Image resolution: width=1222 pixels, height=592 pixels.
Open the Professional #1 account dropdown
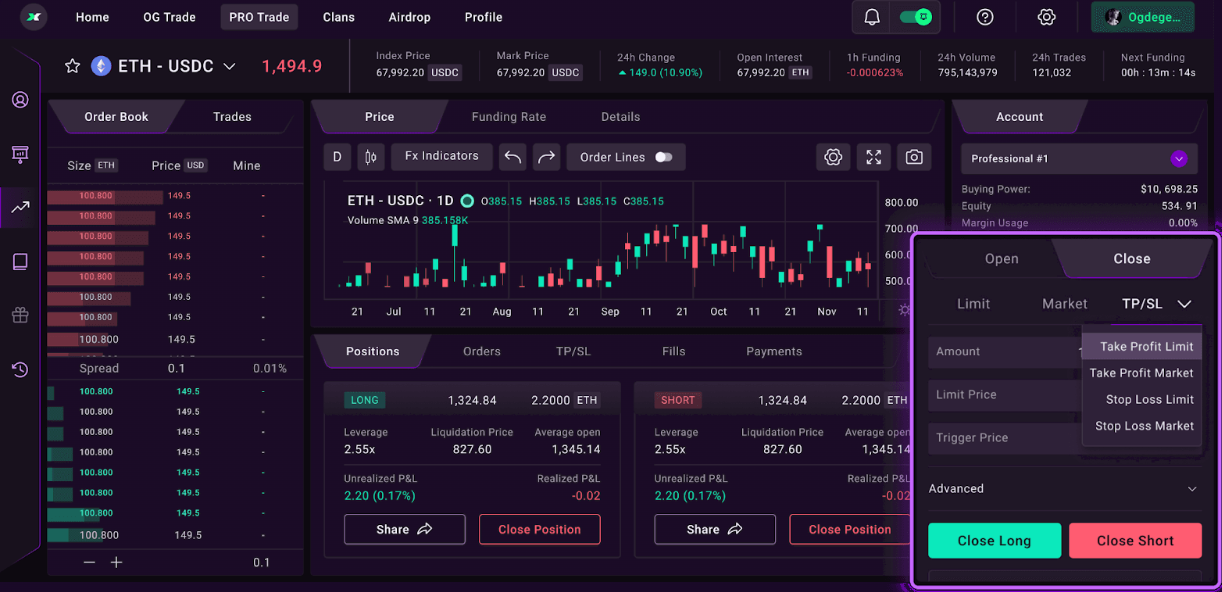[1178, 158]
